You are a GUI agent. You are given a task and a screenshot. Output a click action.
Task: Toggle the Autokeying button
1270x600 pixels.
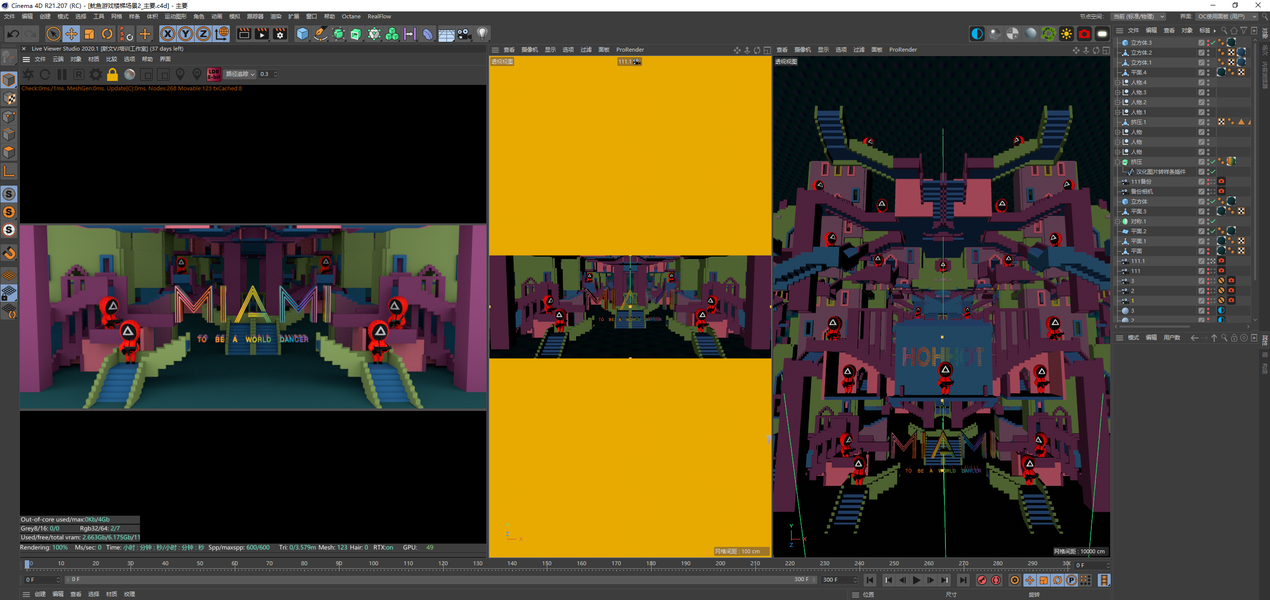(x=996, y=580)
